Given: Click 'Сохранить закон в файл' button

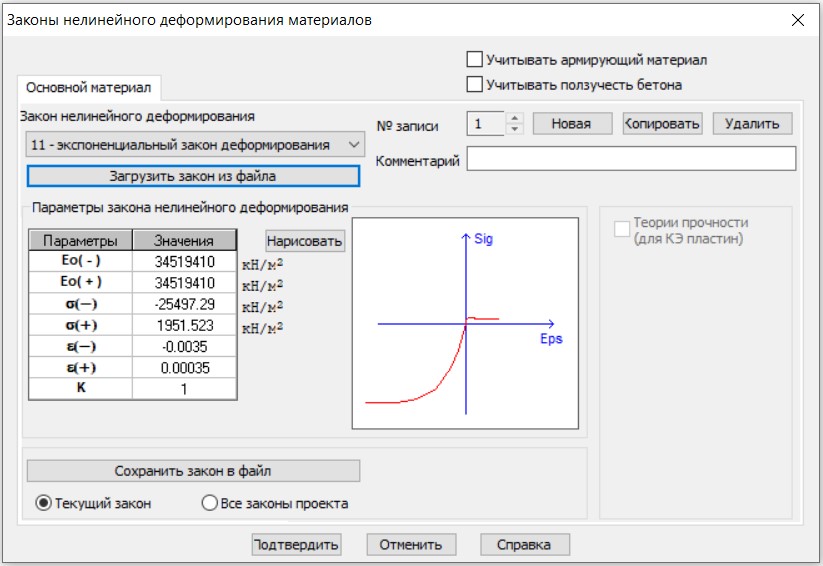Looking at the screenshot, I should click(192, 471).
